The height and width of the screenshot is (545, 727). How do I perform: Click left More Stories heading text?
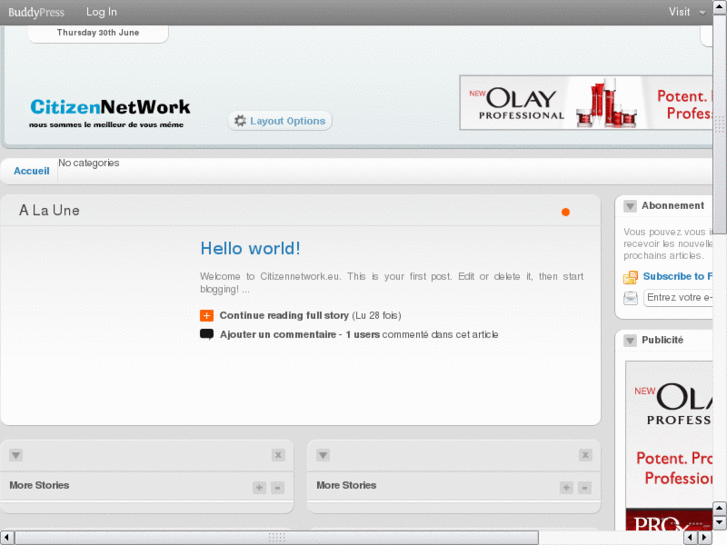(x=39, y=485)
